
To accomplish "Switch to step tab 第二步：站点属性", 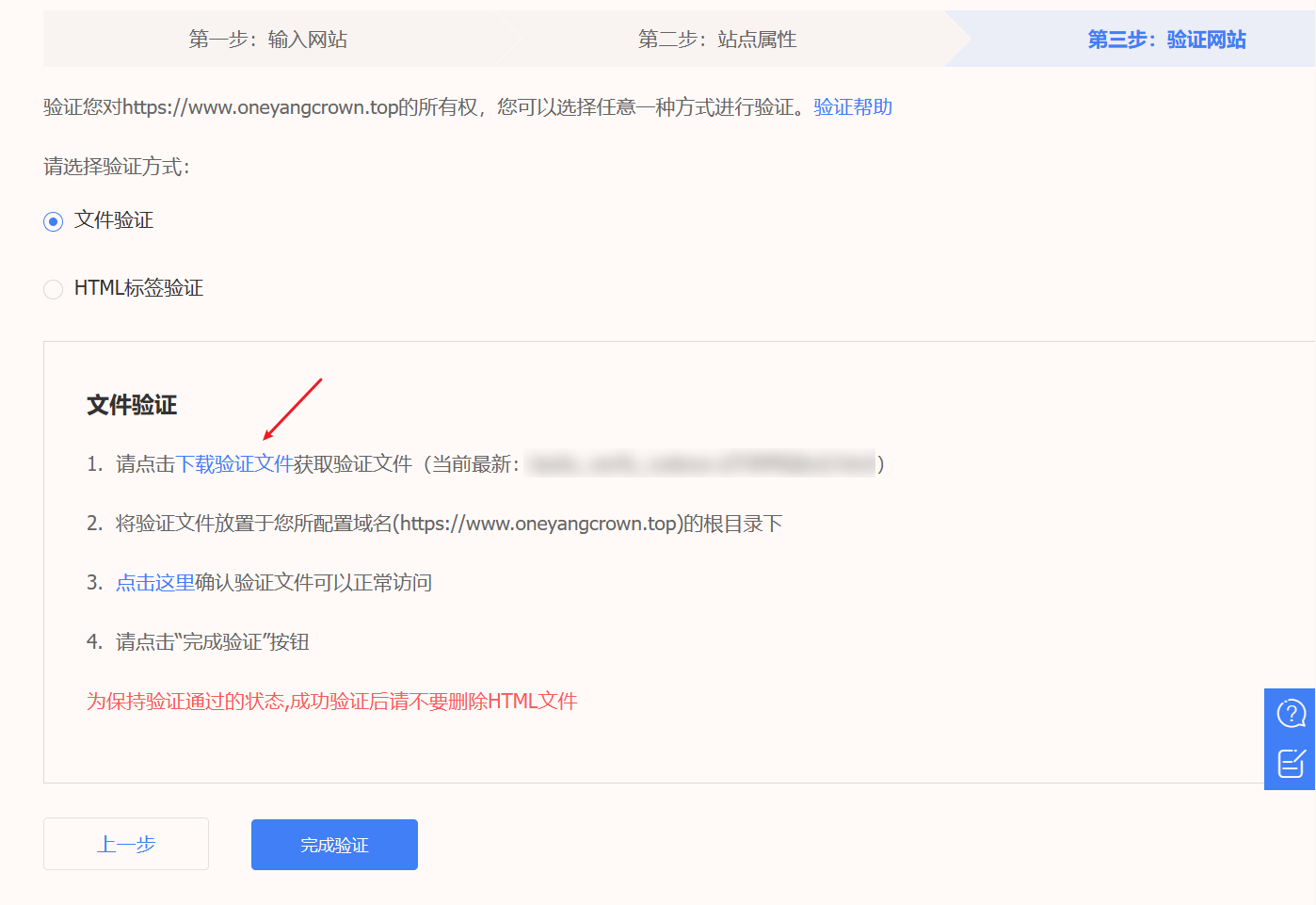I will click(x=717, y=40).
